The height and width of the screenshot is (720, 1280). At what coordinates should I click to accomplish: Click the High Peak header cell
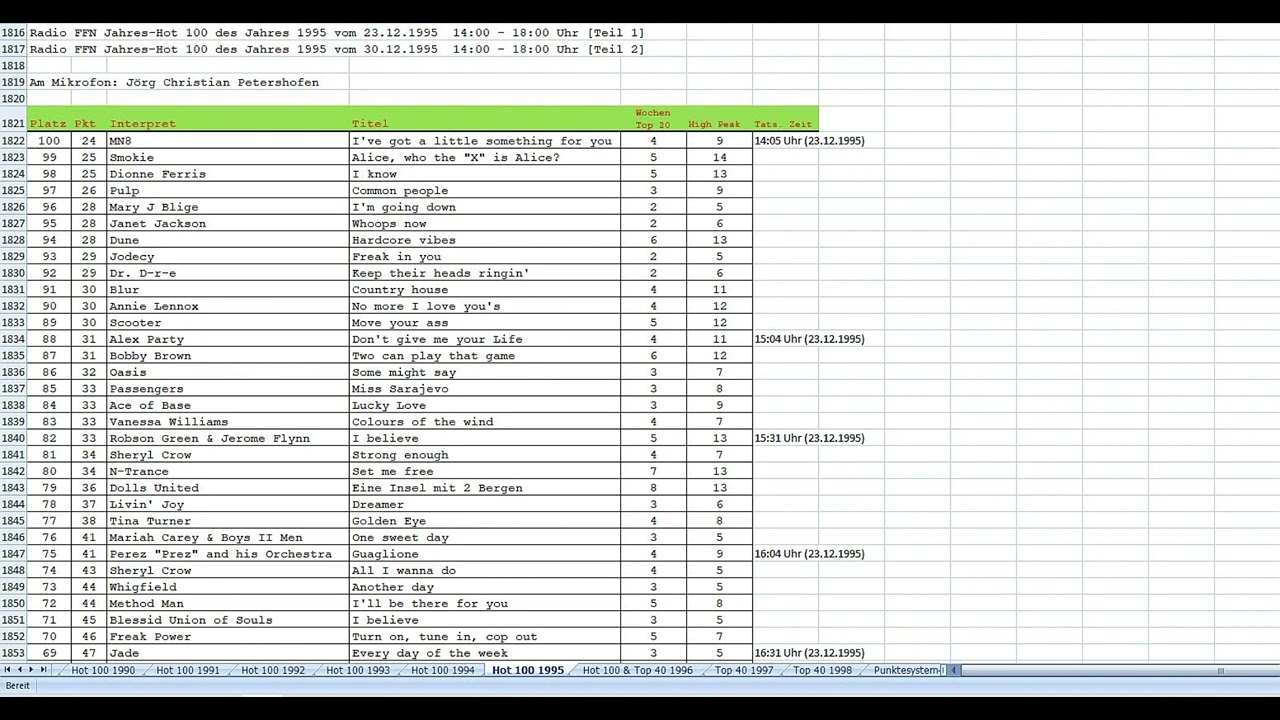coord(719,119)
